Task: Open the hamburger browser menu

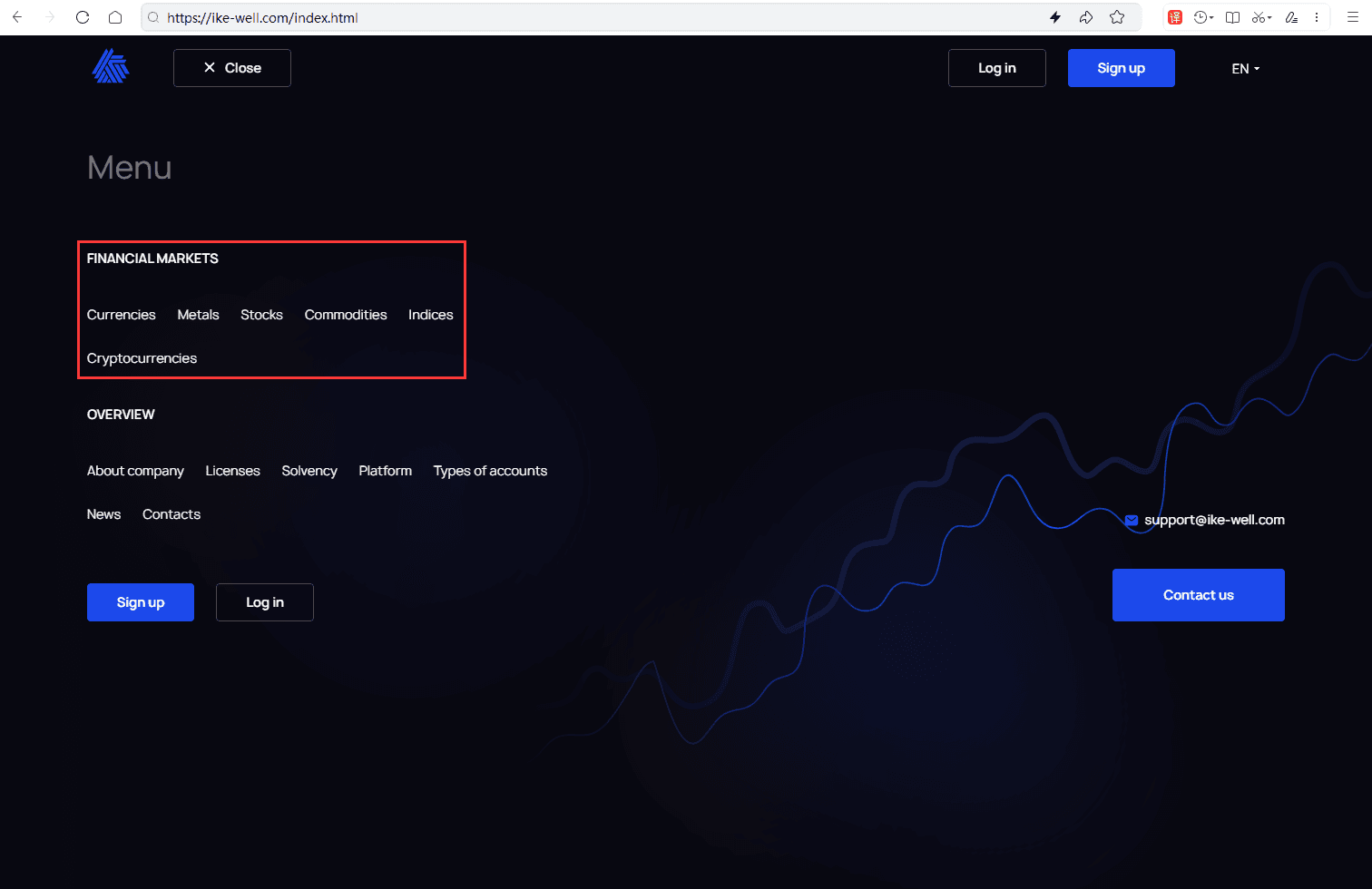Action: click(1352, 17)
